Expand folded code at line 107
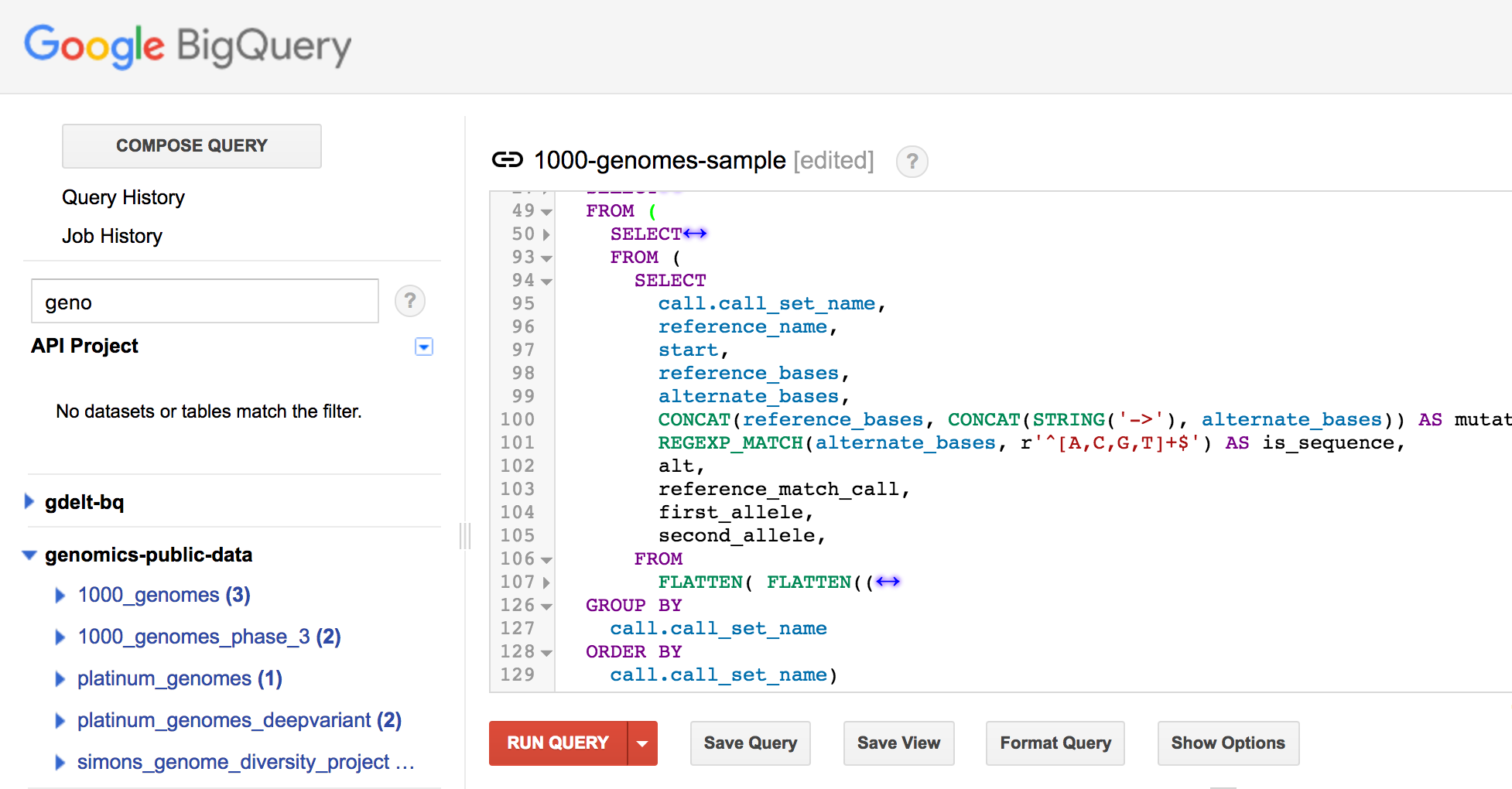This screenshot has width=1512, height=789. 546,582
